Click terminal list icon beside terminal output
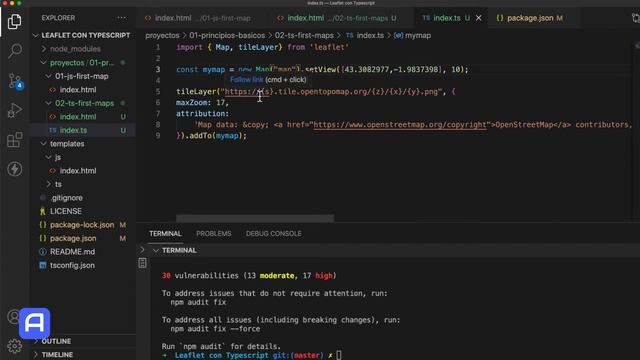The height and width of the screenshot is (360, 640). click(x=142, y=263)
